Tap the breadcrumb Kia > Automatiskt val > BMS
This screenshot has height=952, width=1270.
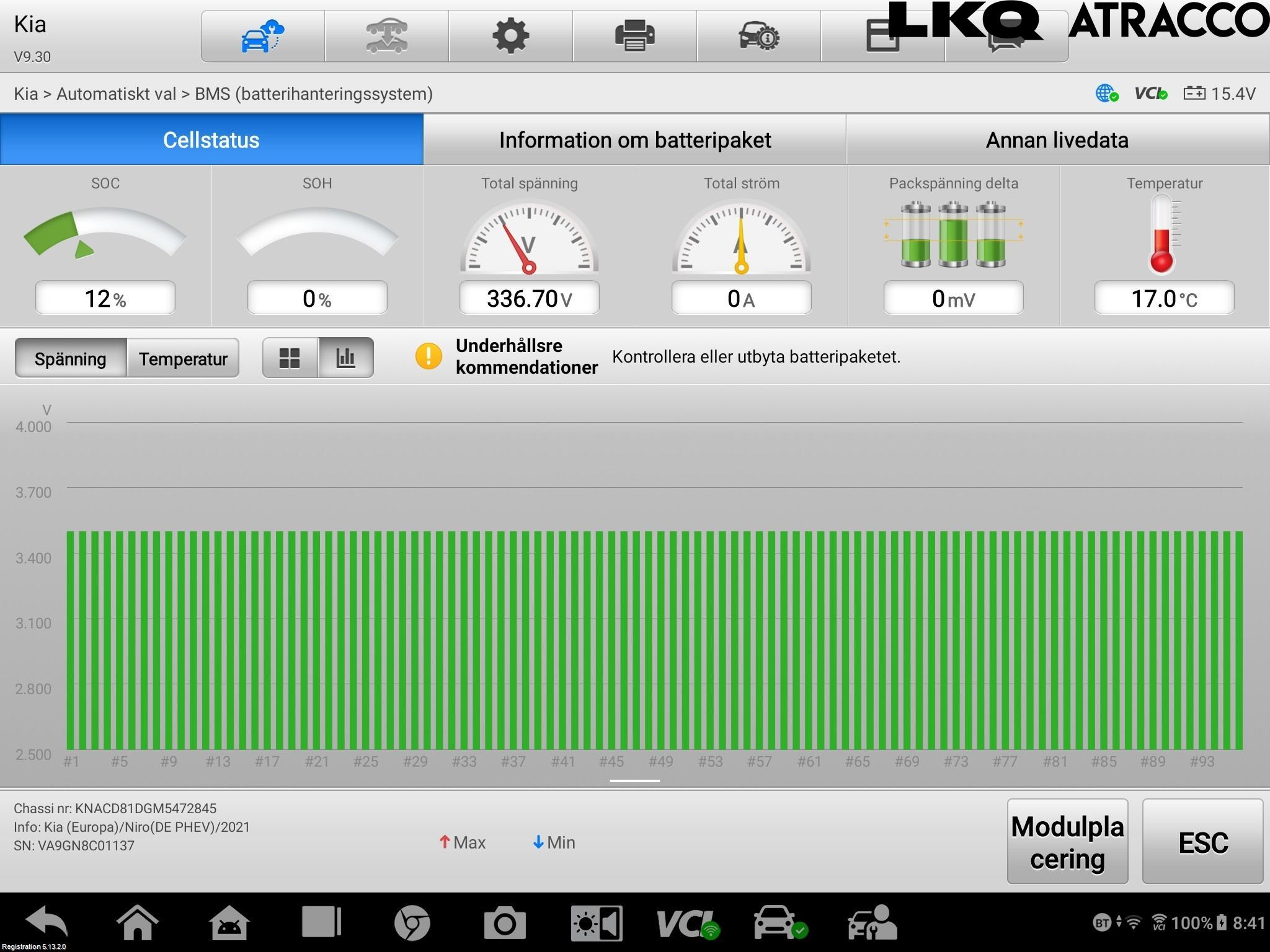point(223,94)
